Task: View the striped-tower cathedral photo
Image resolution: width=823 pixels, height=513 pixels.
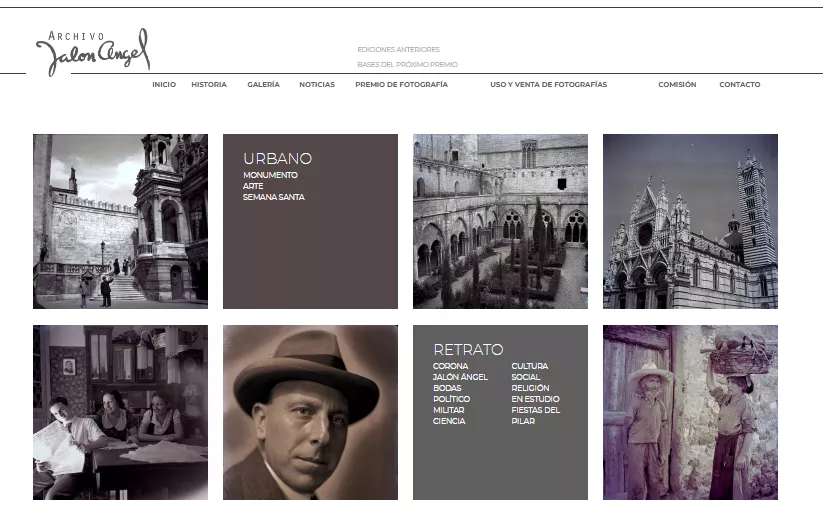Action: (x=690, y=221)
